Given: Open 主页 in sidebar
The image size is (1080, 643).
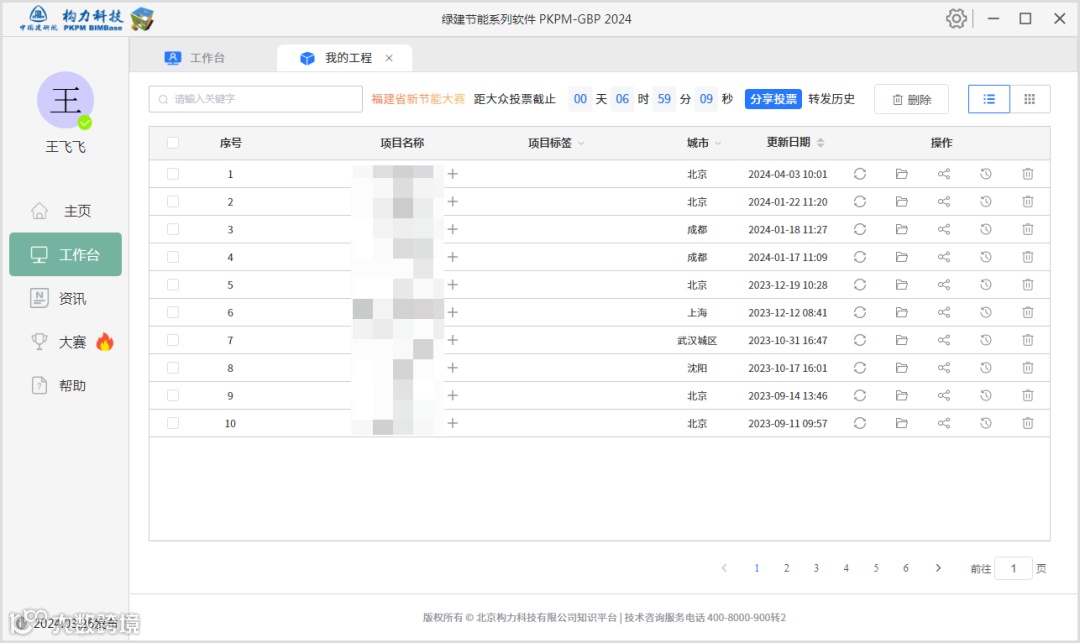Looking at the screenshot, I should pos(65,211).
